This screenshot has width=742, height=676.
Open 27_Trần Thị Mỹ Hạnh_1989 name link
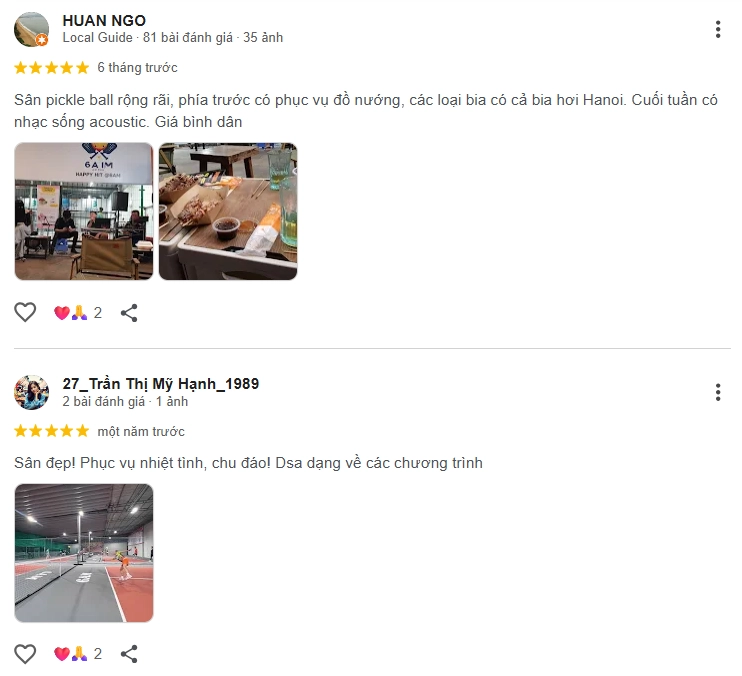point(161,384)
